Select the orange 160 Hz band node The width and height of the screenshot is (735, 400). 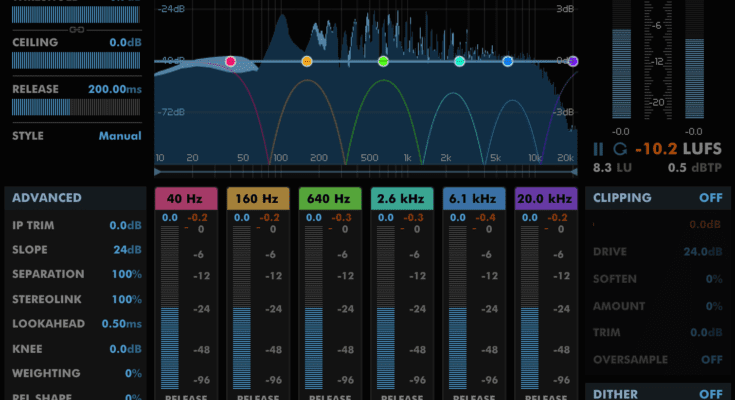tap(307, 62)
